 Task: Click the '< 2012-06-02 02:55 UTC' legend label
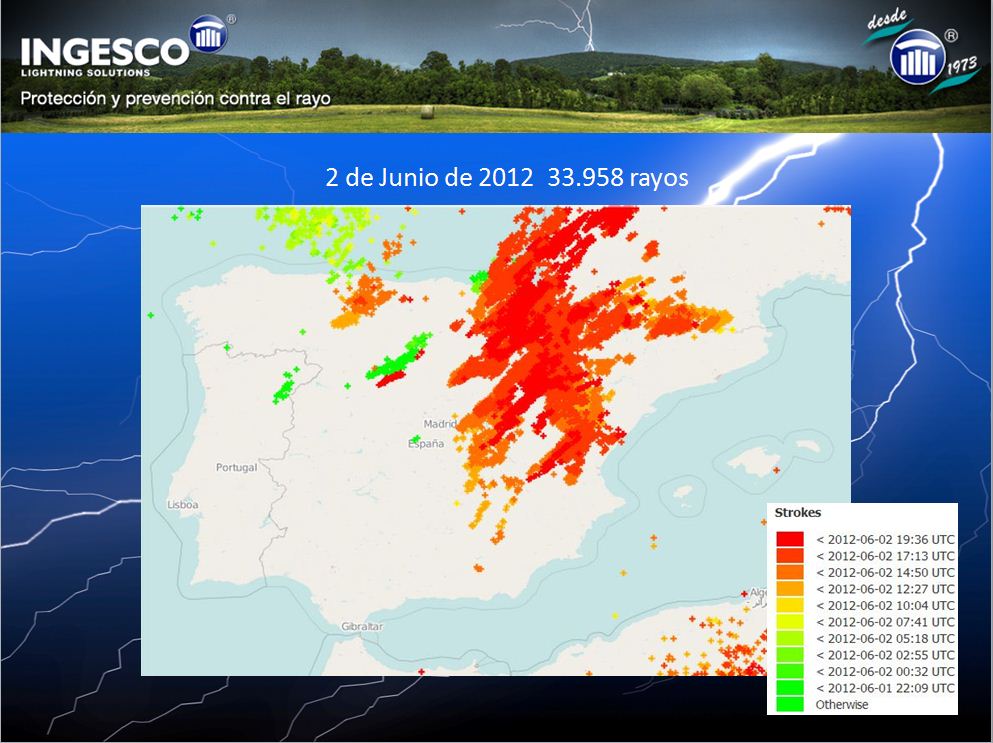click(884, 655)
